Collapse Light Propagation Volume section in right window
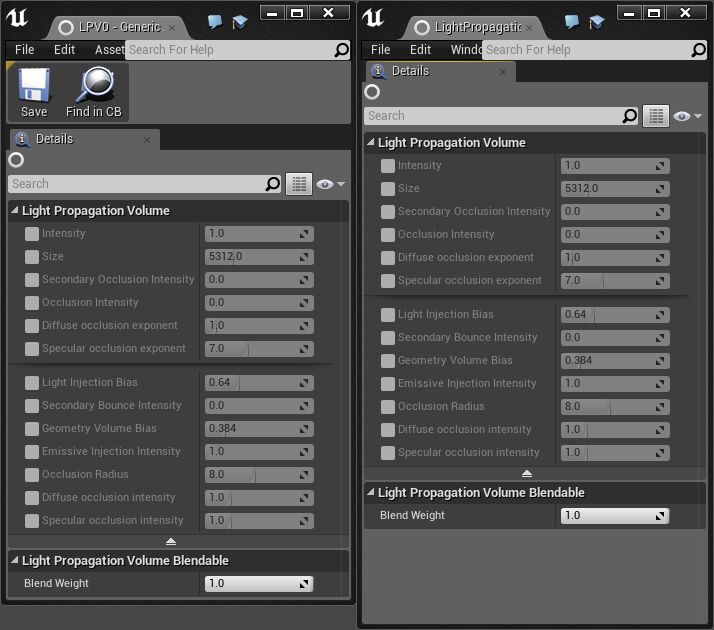Screen dimensions: 714x630 coord(371,142)
